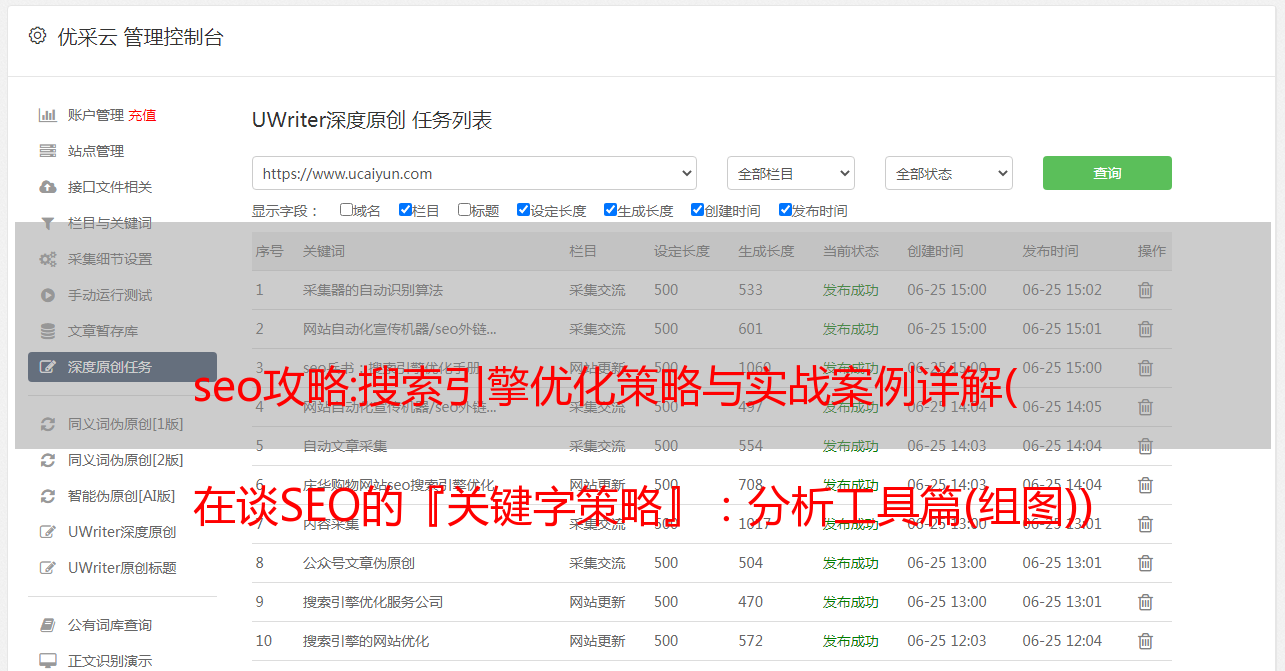1285x671 pixels.
Task: Click publish time 06-25 15:02
Action: click(x=1062, y=290)
